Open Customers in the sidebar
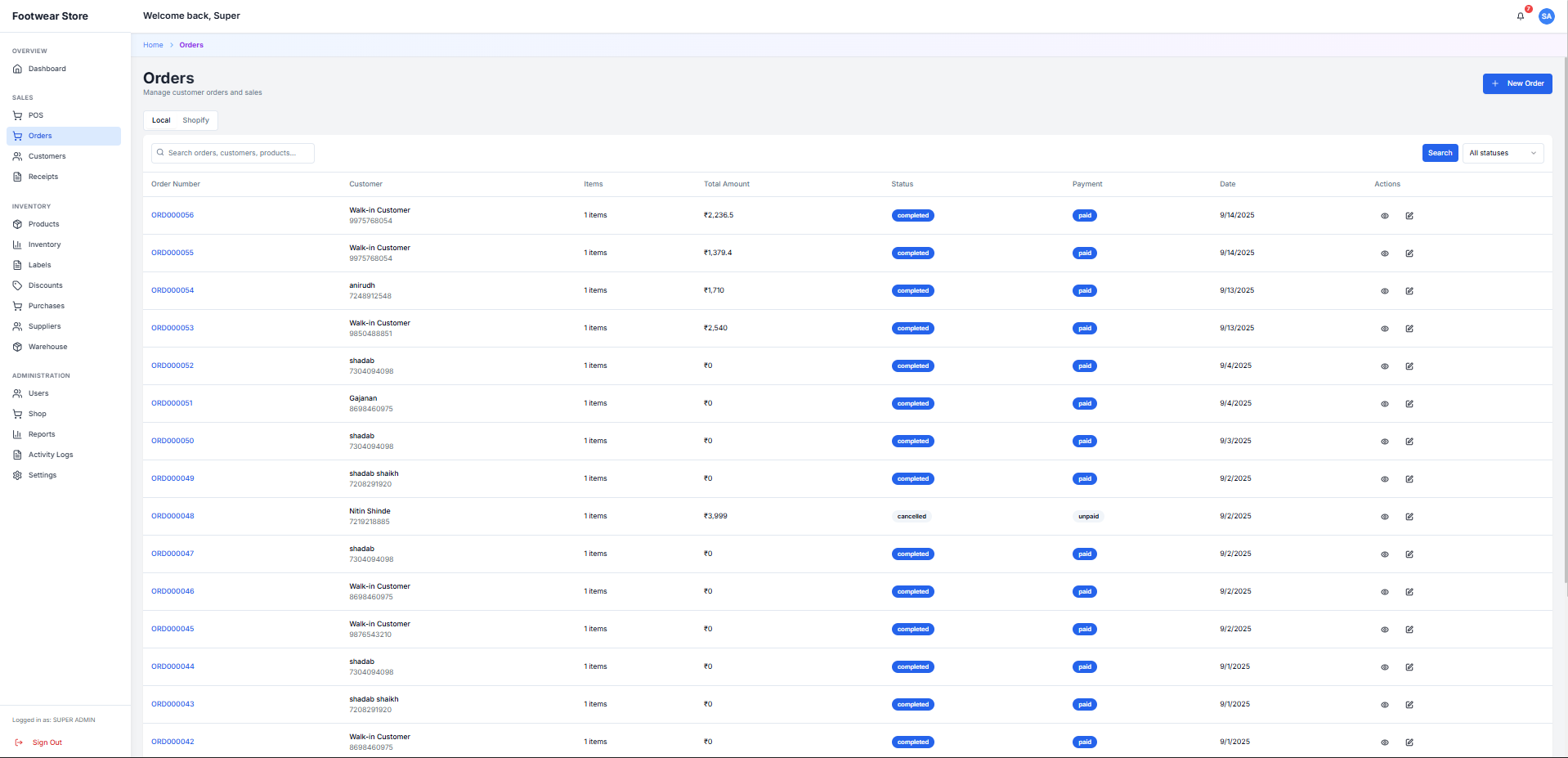 point(64,156)
